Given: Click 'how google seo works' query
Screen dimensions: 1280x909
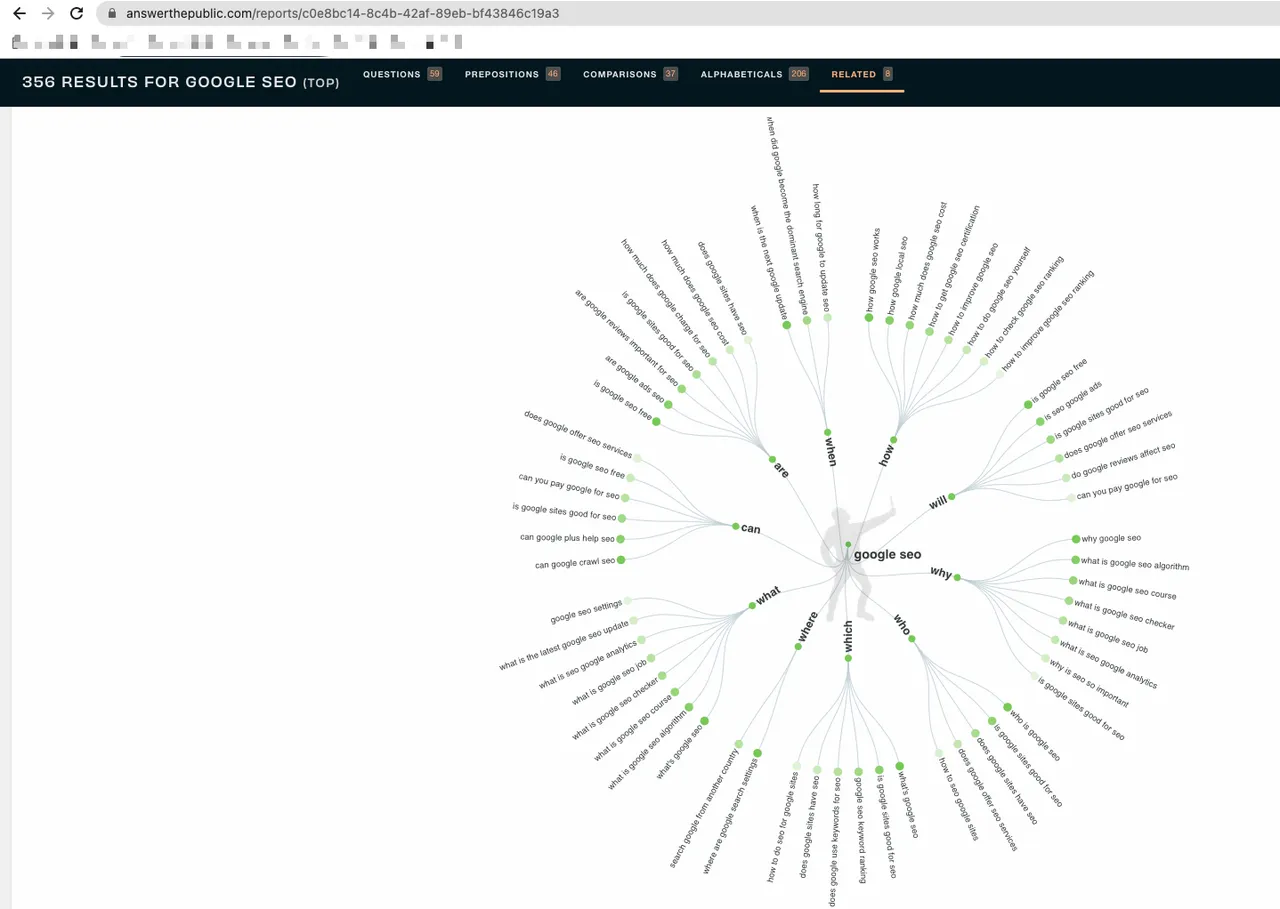Looking at the screenshot, I should (x=872, y=270).
